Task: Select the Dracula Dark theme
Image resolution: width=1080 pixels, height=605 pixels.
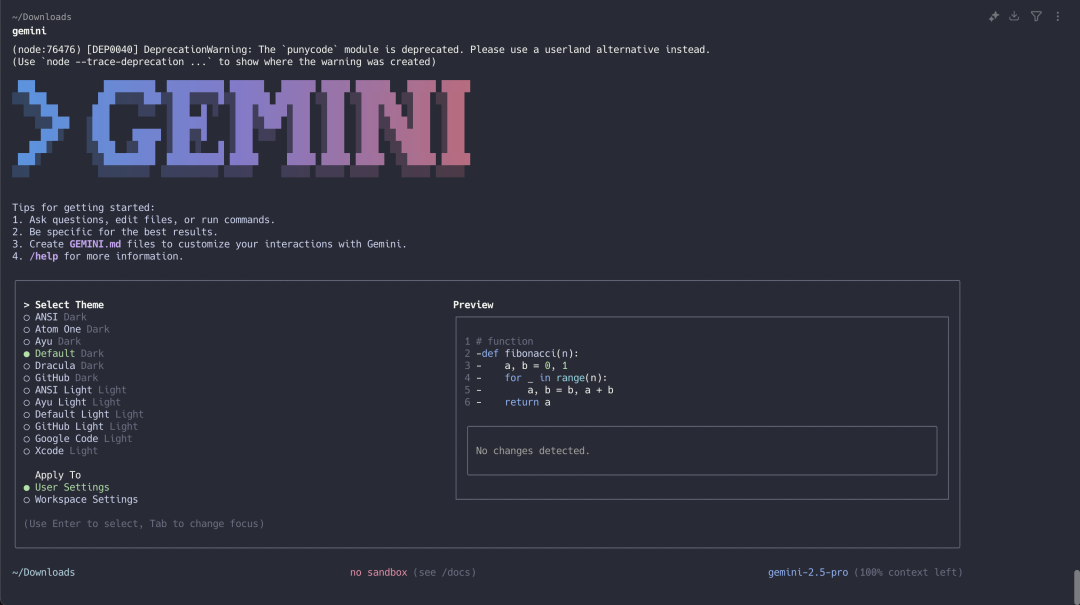Action: [x=63, y=366]
